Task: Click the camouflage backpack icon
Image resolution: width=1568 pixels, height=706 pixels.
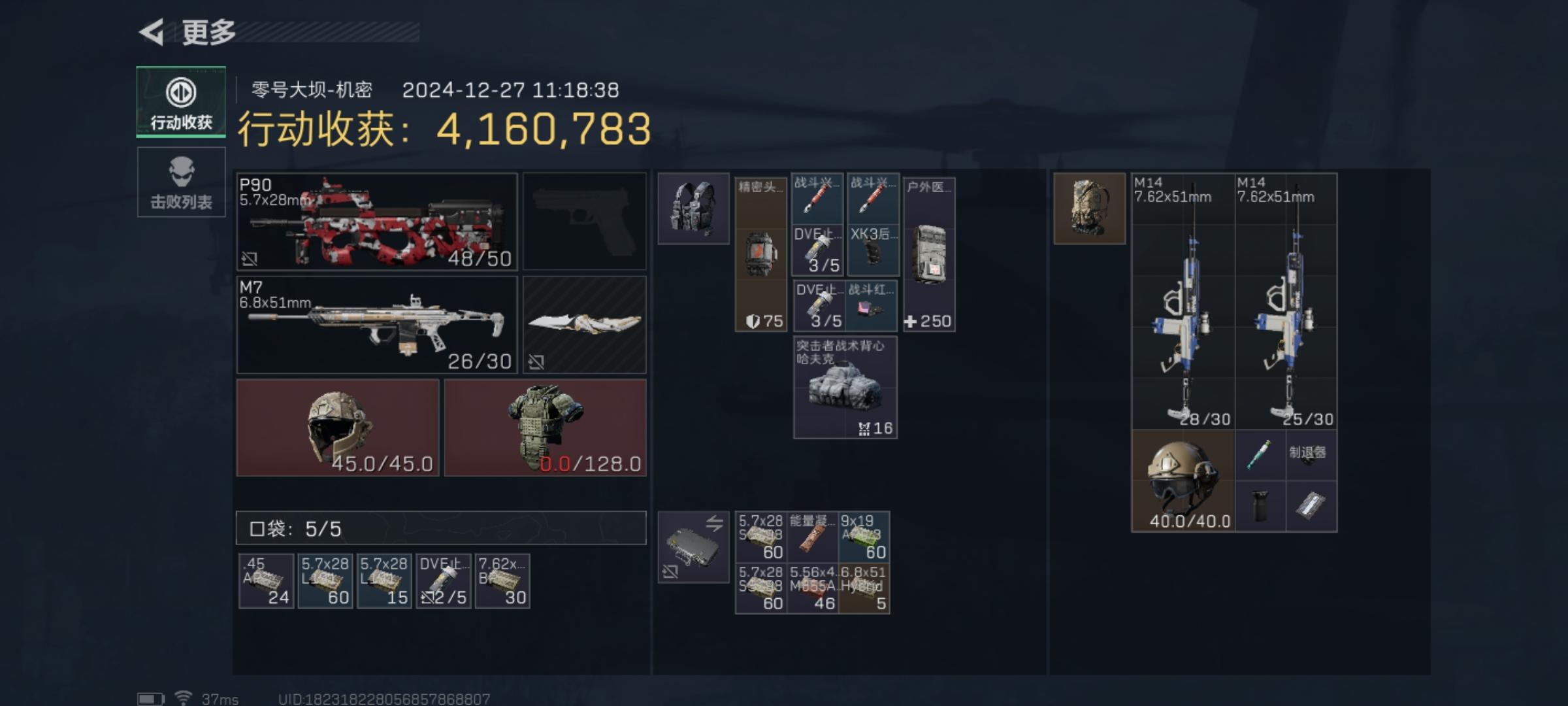Action: coord(1090,208)
